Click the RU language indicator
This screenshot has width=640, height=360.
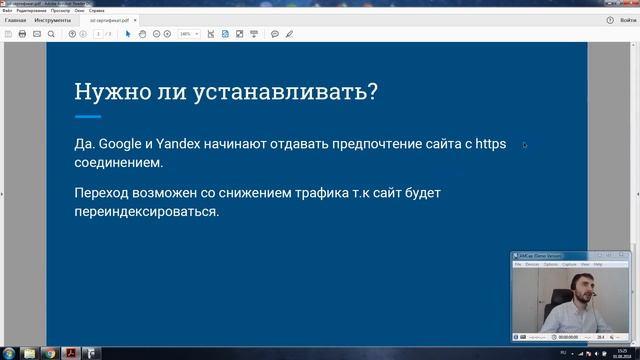point(563,353)
